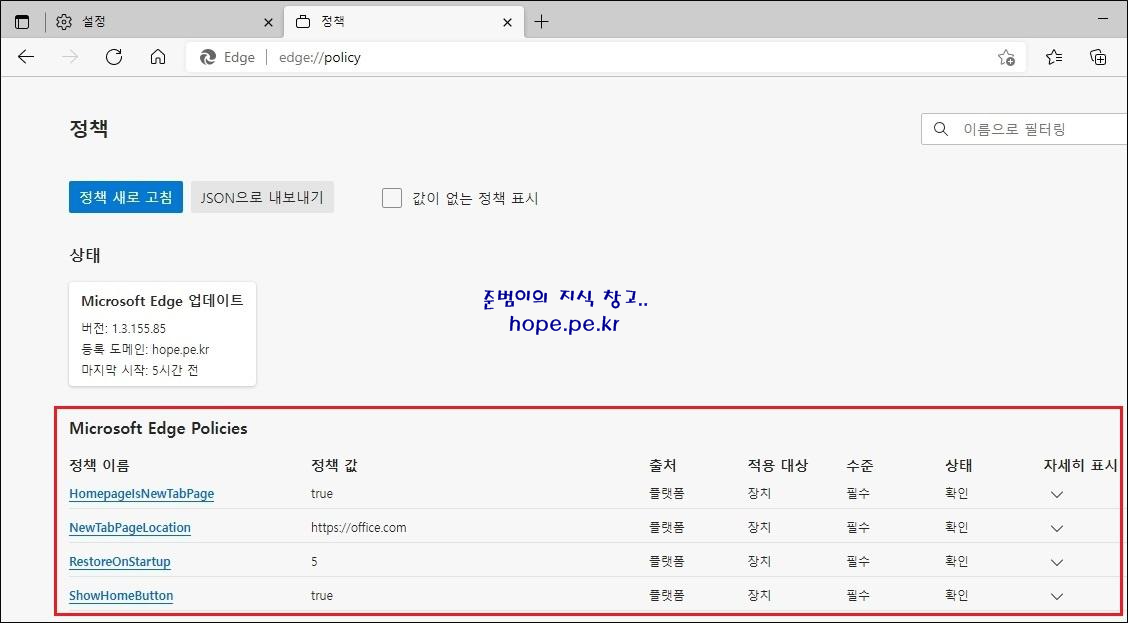Open a new tab with plus button

[542, 22]
